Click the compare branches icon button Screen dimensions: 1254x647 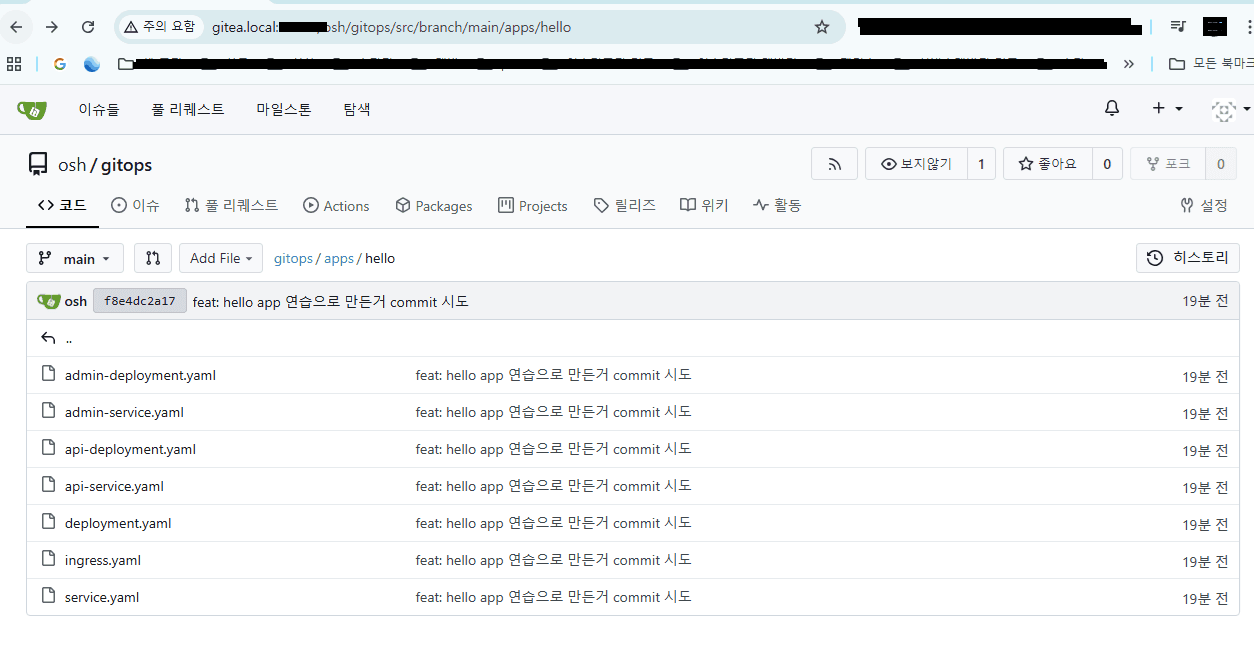[x=153, y=258]
